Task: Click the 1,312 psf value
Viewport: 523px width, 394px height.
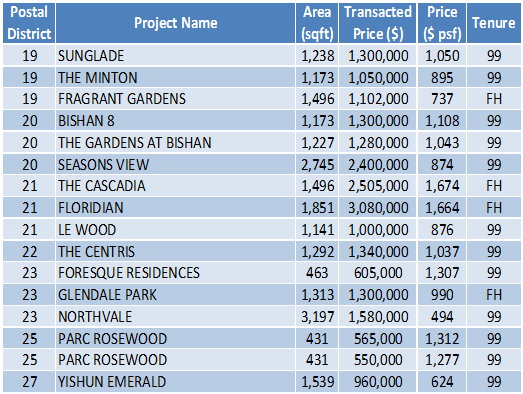Action: tap(442, 338)
